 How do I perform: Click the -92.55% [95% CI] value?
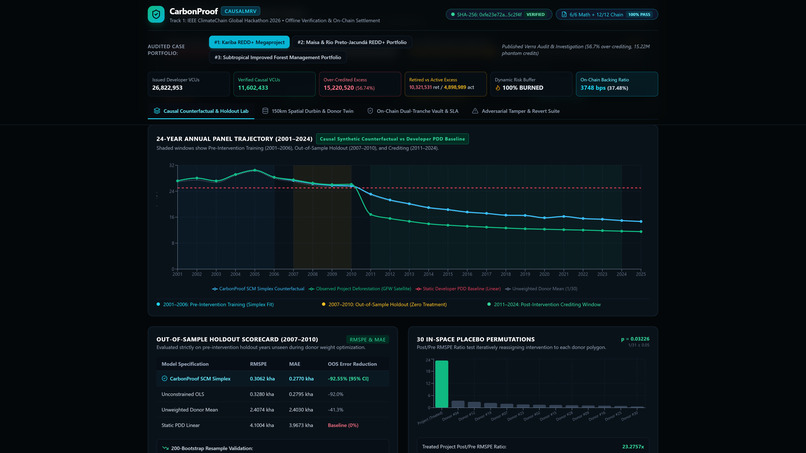point(348,378)
